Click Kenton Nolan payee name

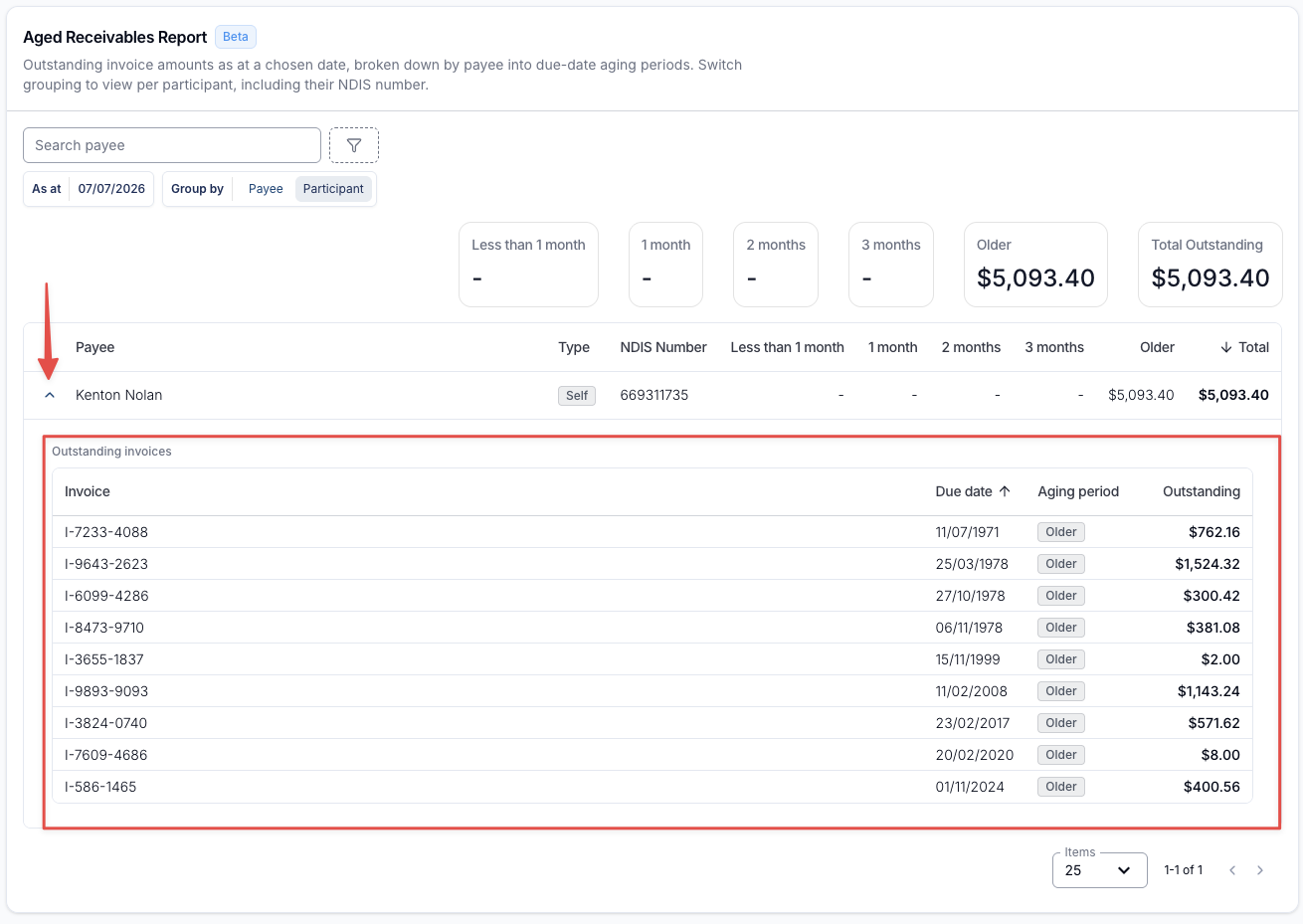point(118,395)
